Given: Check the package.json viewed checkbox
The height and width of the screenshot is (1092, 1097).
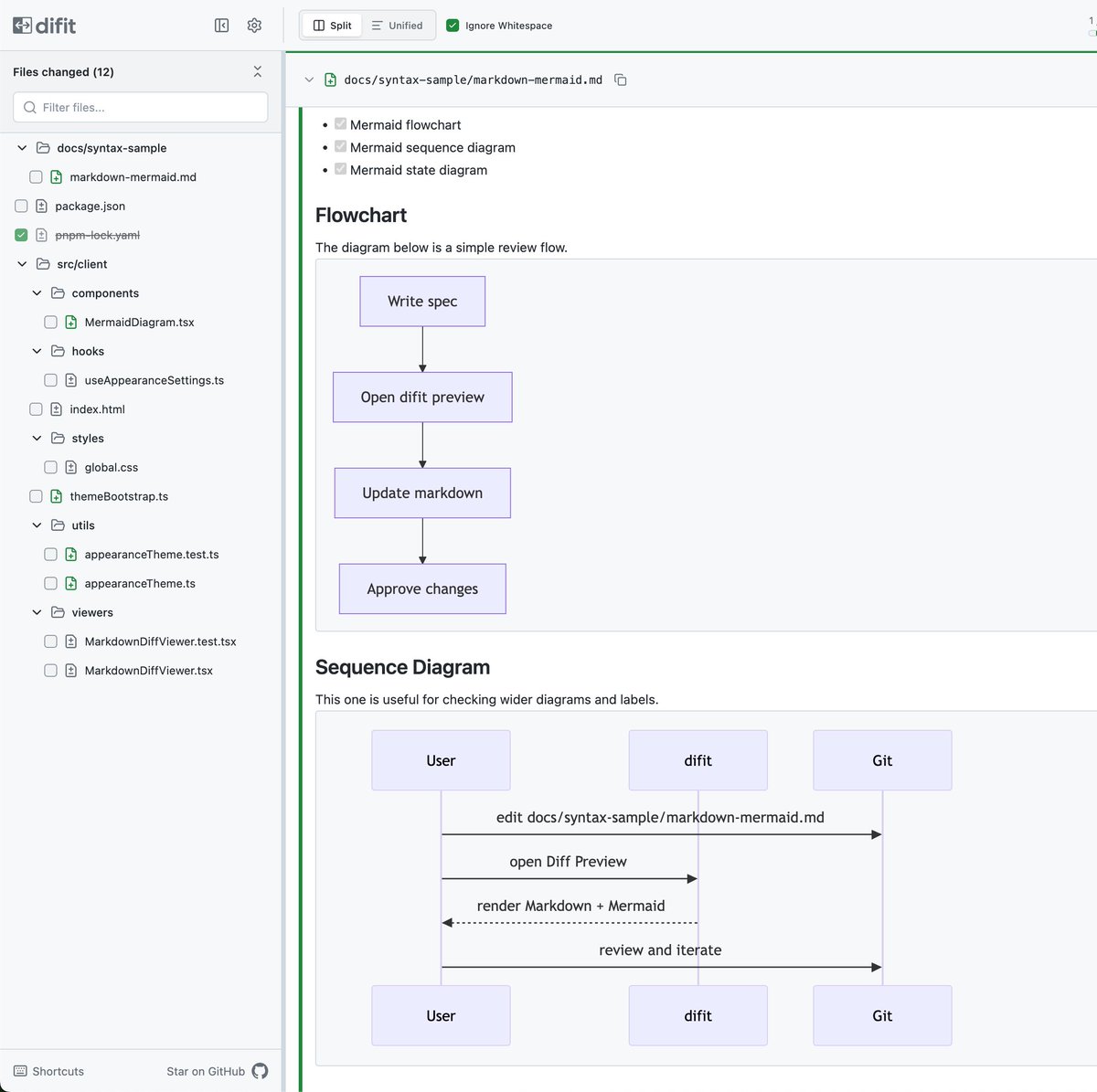Looking at the screenshot, I should pyautogui.click(x=21, y=207).
